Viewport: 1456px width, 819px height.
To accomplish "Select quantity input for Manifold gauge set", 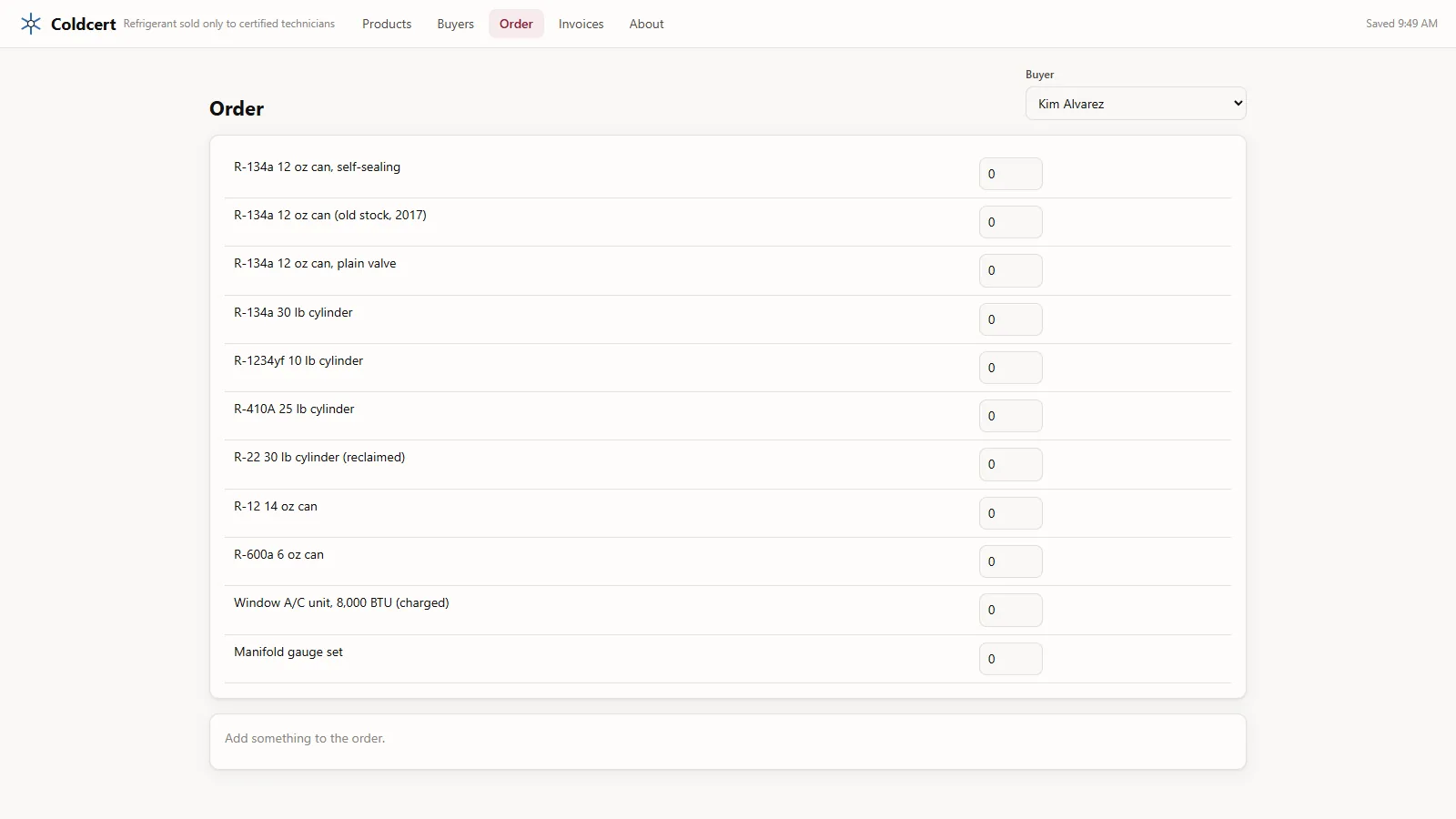I will 1010,659.
